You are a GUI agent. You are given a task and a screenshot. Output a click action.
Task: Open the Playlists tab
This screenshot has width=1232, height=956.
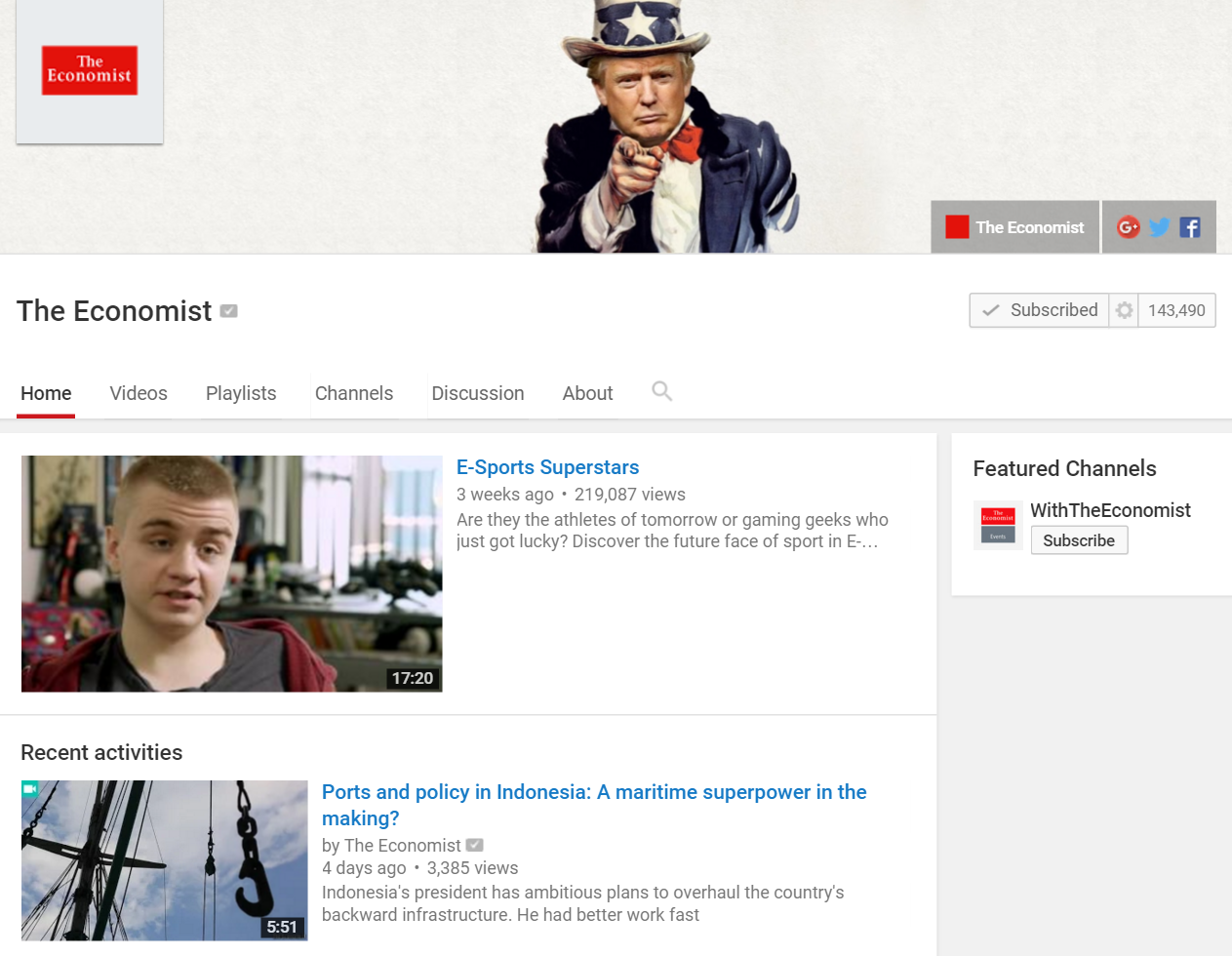click(x=241, y=393)
